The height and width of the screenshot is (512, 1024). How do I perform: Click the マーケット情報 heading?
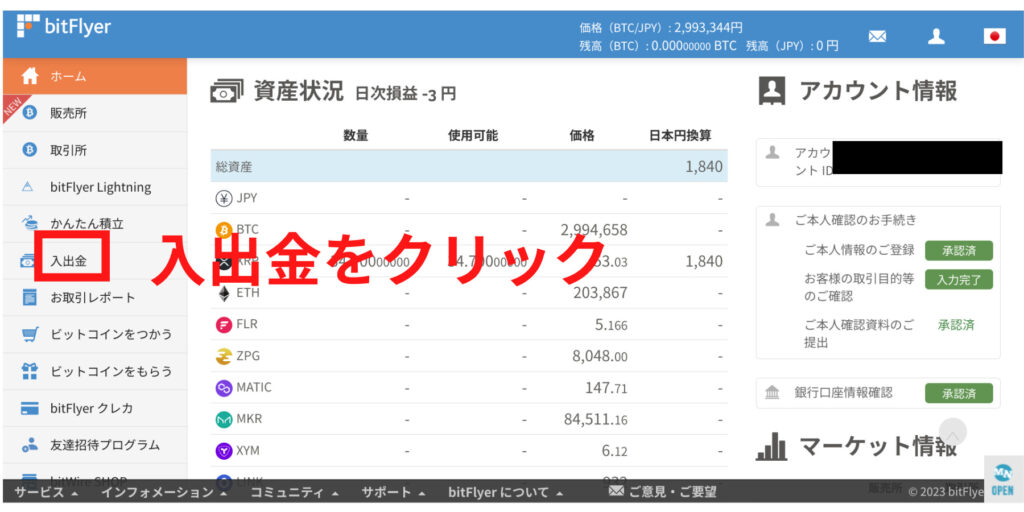(878, 447)
